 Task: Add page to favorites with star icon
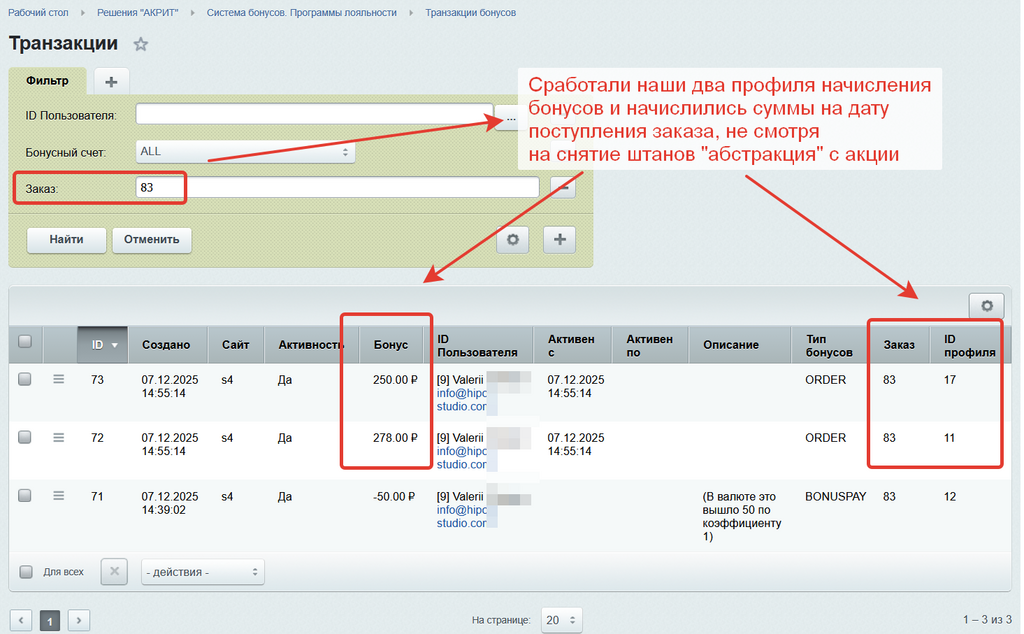141,44
